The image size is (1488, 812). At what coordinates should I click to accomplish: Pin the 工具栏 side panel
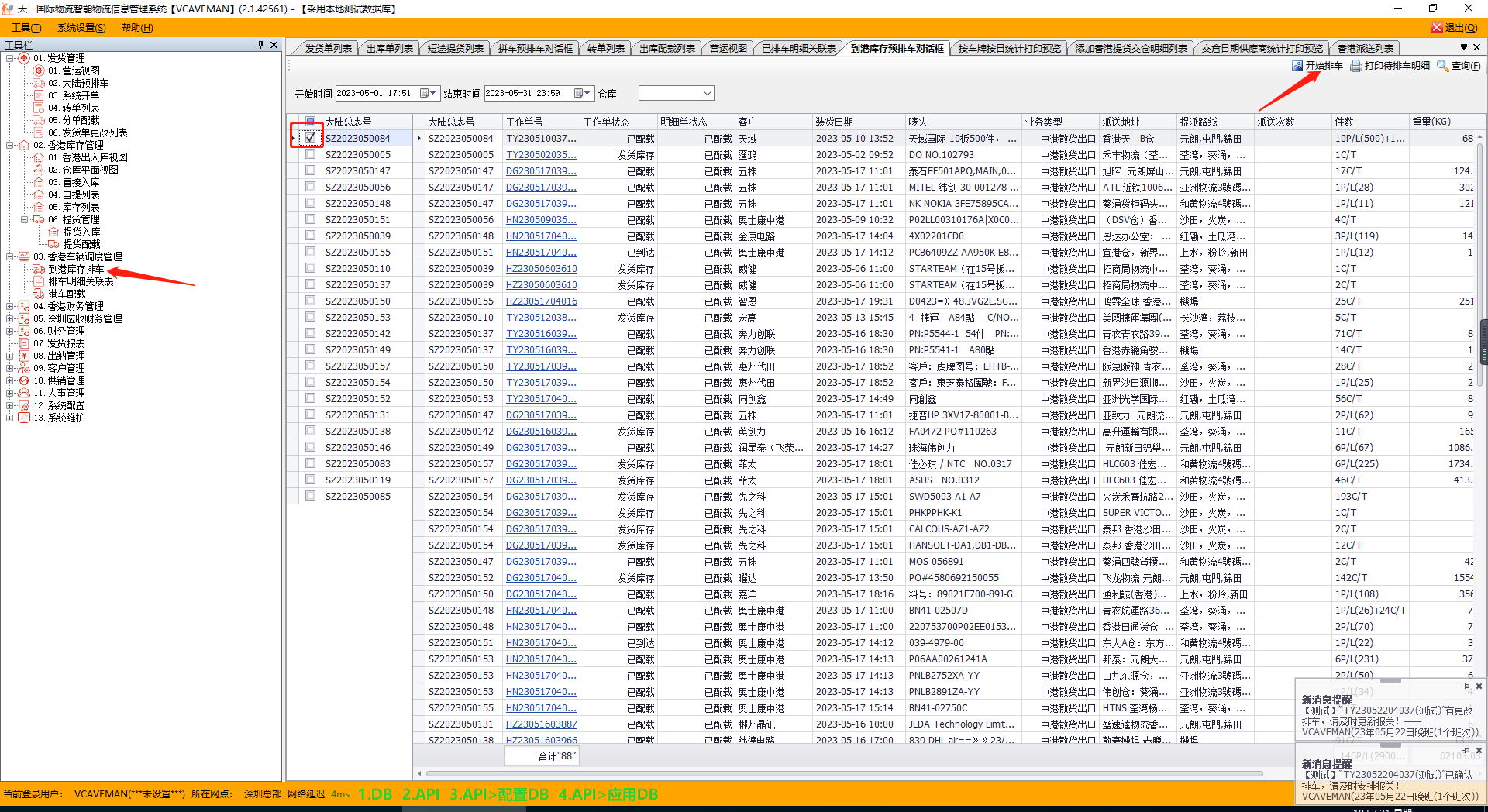pos(260,45)
